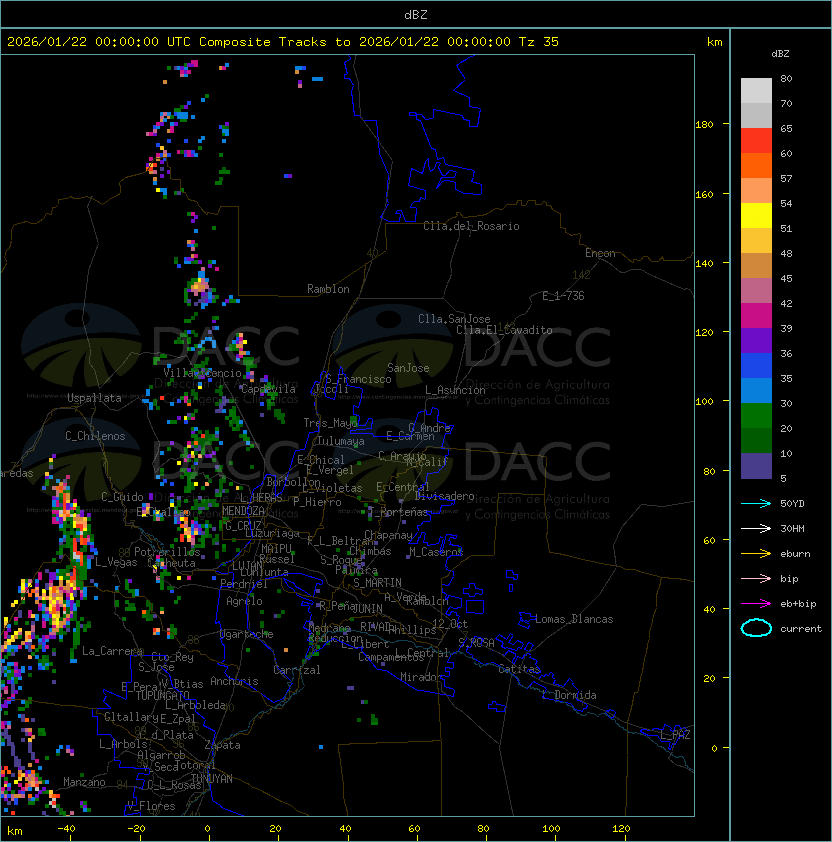Click the cyan ellipse for current
The height and width of the screenshot is (842, 832).
[x=756, y=628]
